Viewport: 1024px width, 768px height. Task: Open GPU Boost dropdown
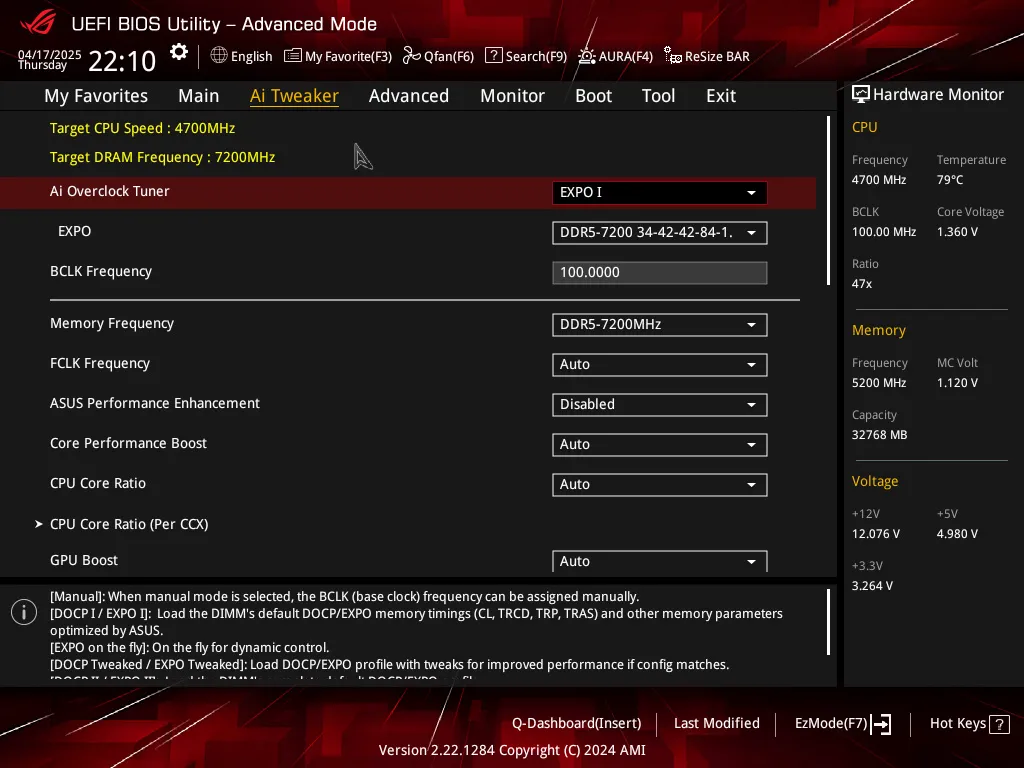[660, 561]
